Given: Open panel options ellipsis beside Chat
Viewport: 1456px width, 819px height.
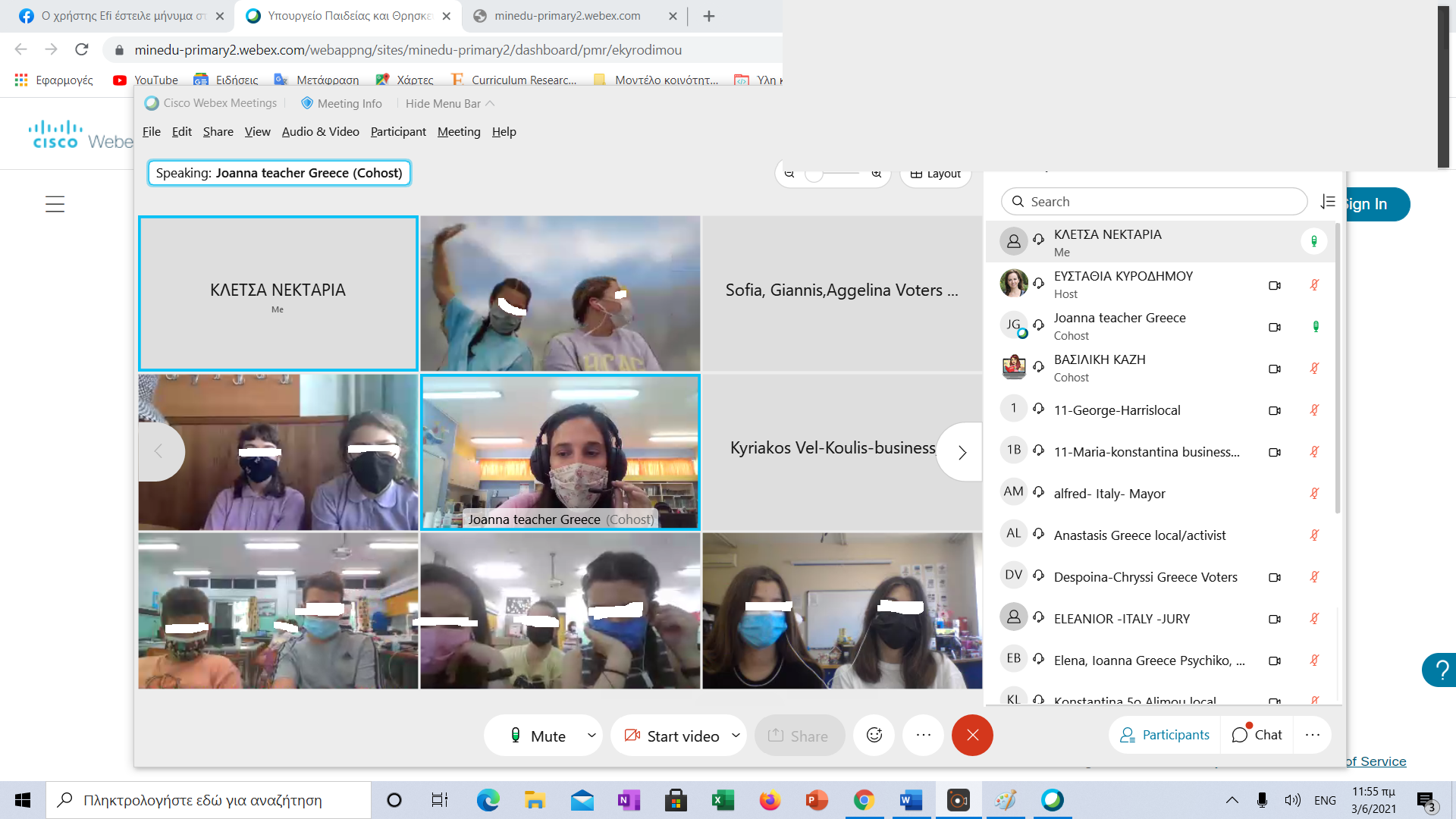Looking at the screenshot, I should (x=1313, y=735).
